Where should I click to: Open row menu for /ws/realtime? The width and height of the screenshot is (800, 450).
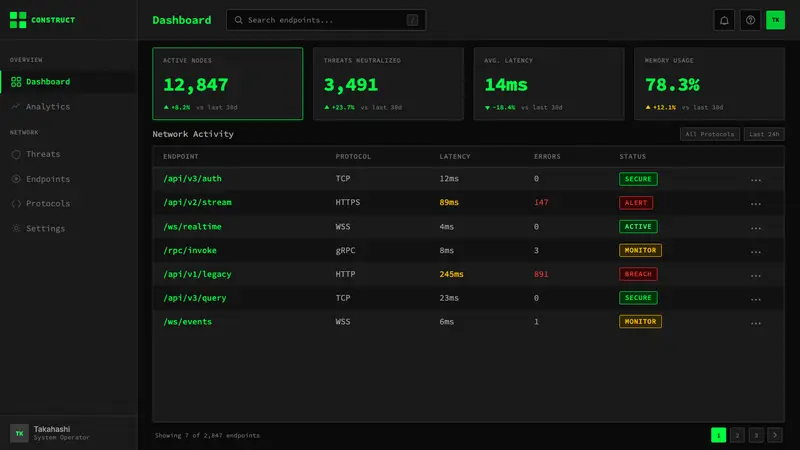coord(756,228)
